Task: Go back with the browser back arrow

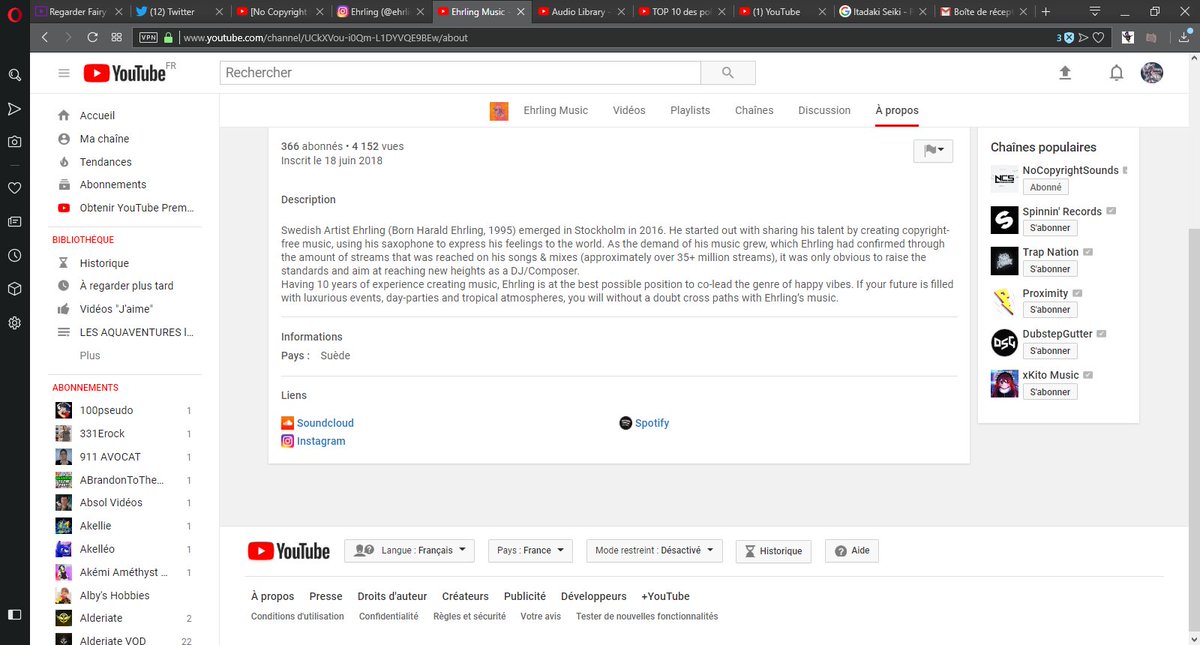Action: pos(45,37)
